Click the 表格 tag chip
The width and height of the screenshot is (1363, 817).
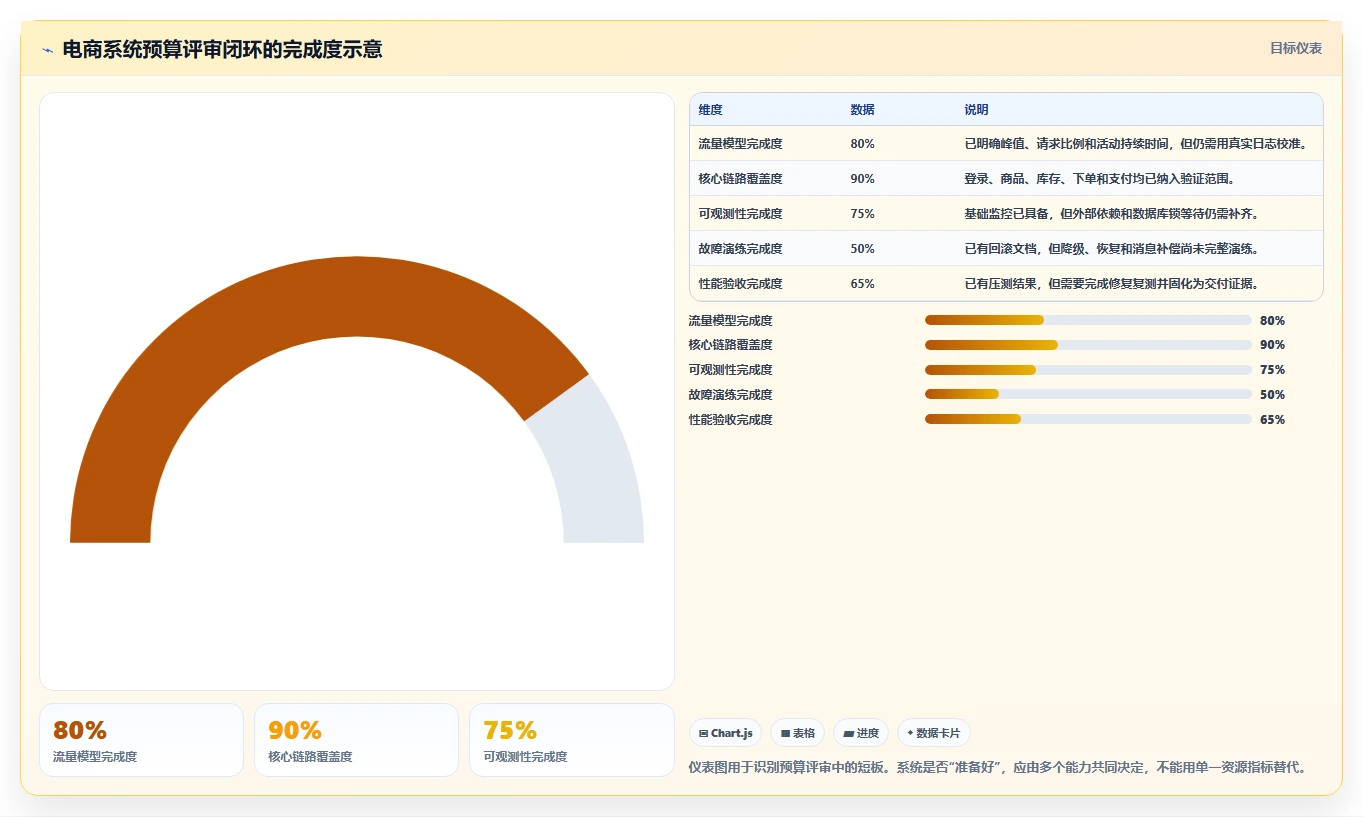pyautogui.click(x=797, y=733)
